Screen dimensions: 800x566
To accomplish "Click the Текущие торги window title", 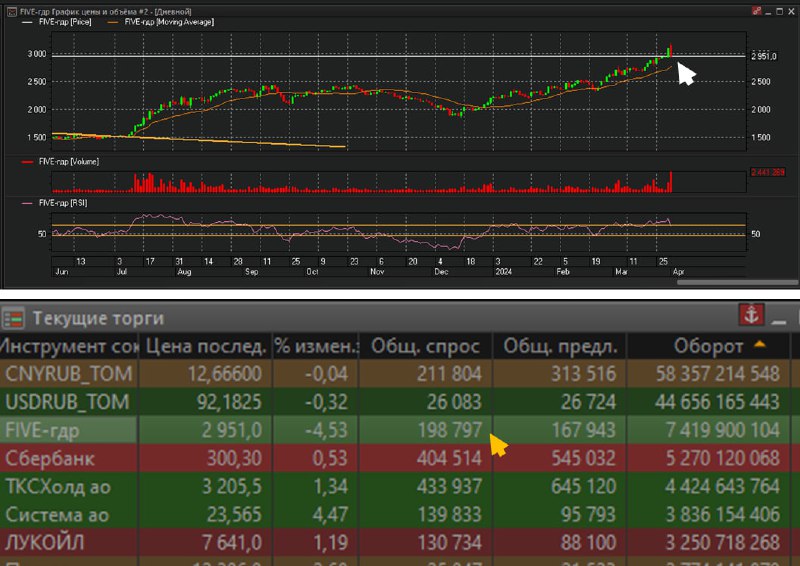I will coord(98,318).
